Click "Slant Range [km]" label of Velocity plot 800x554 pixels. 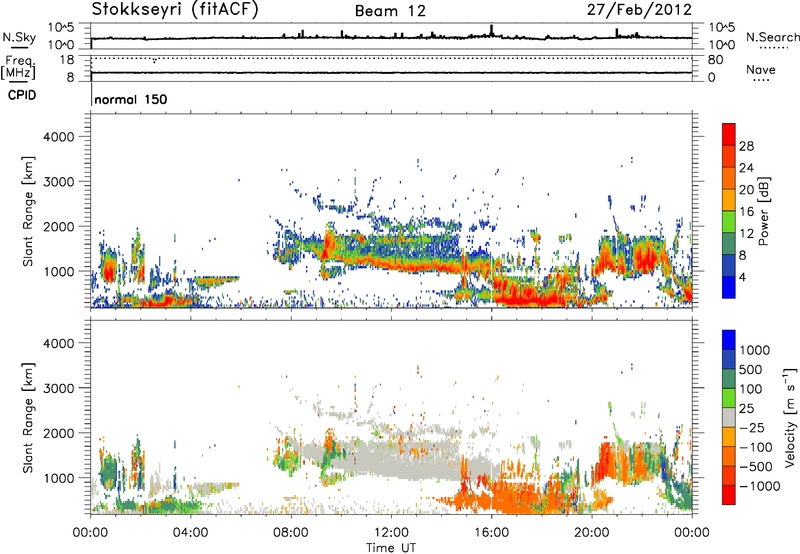[x=28, y=417]
